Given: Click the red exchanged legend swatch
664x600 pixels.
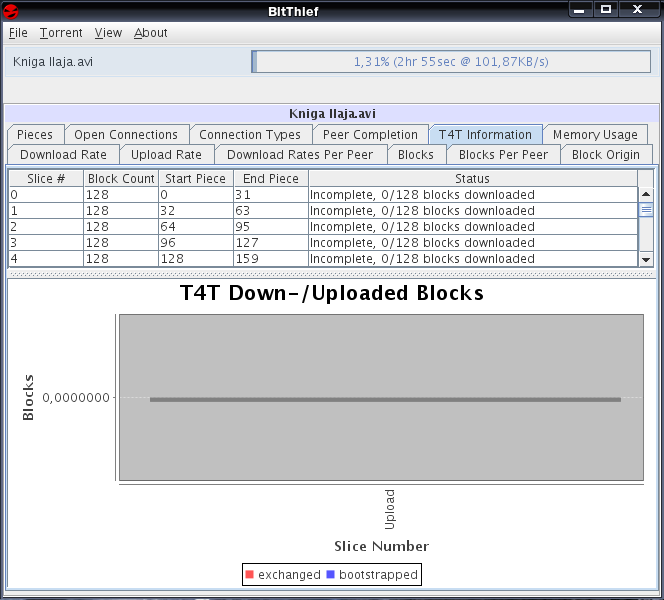Looking at the screenshot, I should 249,574.
